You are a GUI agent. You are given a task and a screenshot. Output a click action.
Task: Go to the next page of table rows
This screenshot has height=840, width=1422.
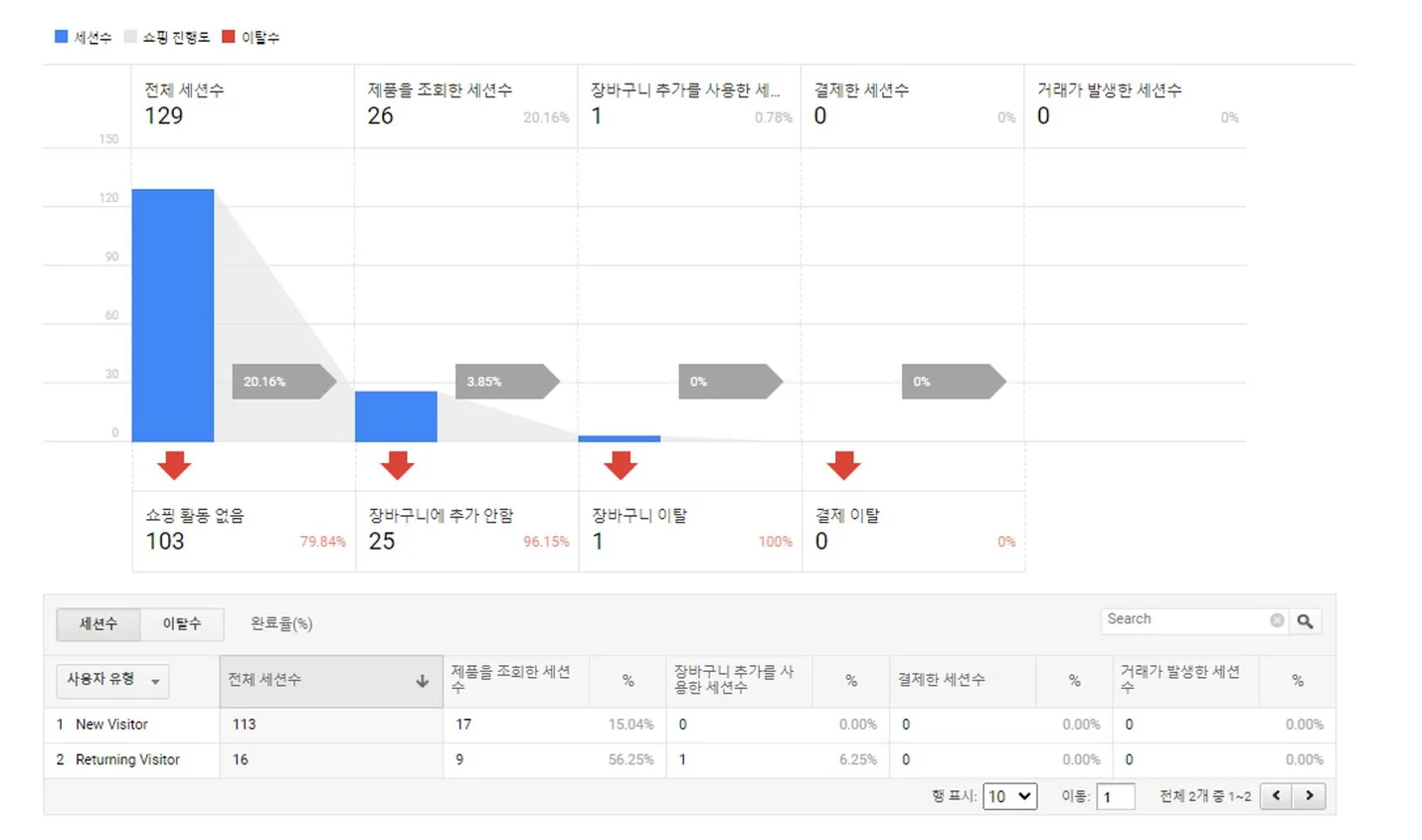[1310, 795]
